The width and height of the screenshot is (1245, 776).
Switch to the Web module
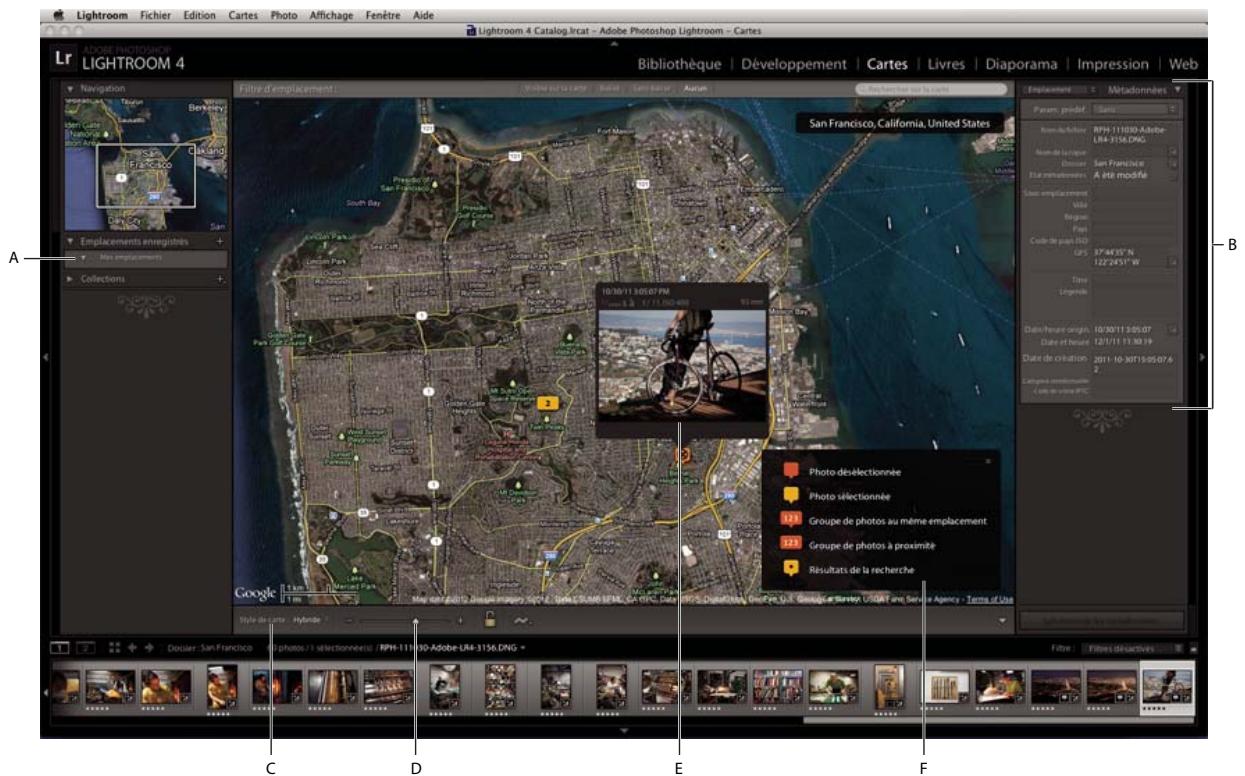(1182, 64)
